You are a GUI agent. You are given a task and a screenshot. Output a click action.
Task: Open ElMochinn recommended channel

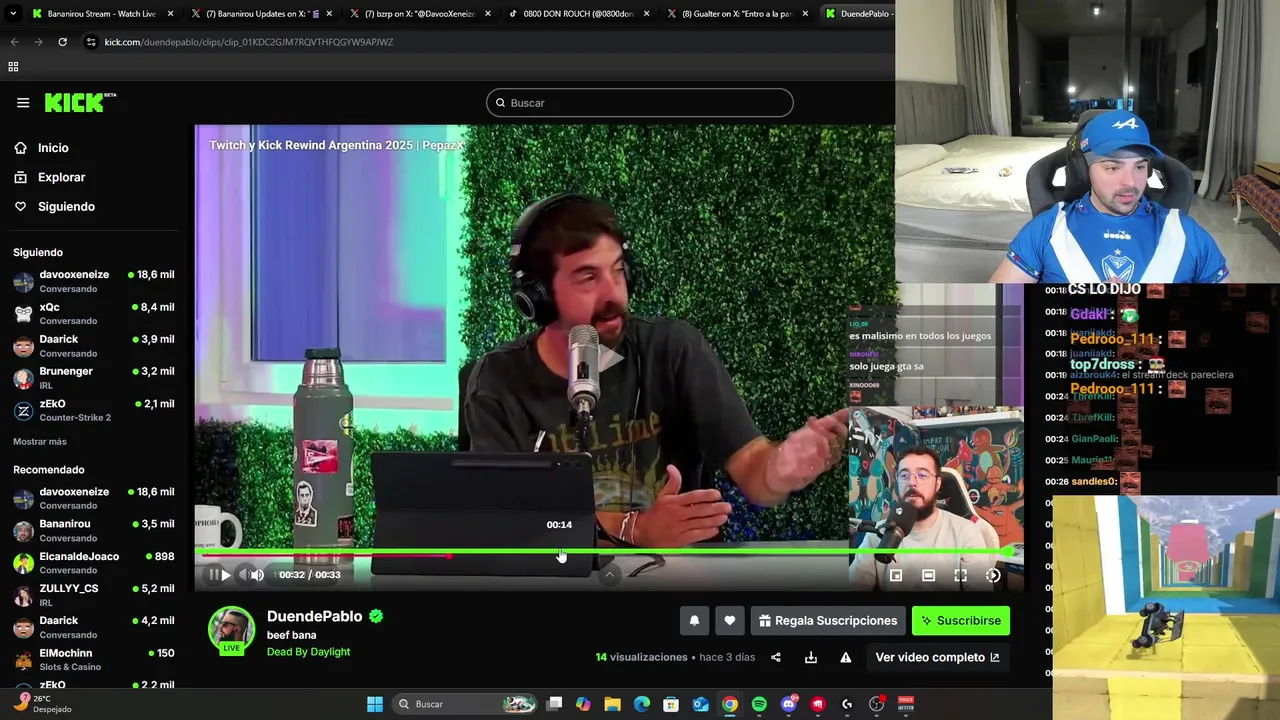pyautogui.click(x=94, y=659)
